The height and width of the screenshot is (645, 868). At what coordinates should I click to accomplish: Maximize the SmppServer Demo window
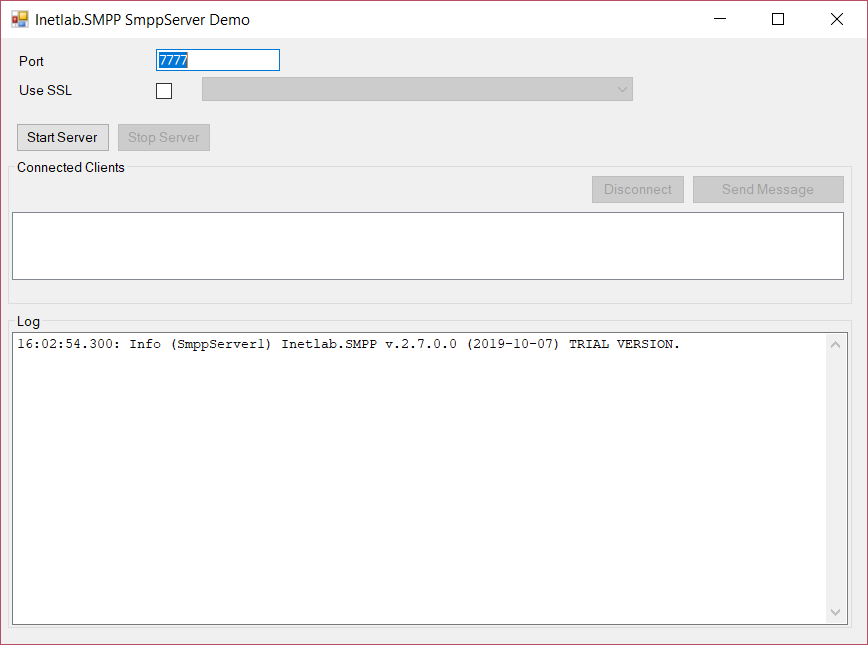pyautogui.click(x=778, y=19)
